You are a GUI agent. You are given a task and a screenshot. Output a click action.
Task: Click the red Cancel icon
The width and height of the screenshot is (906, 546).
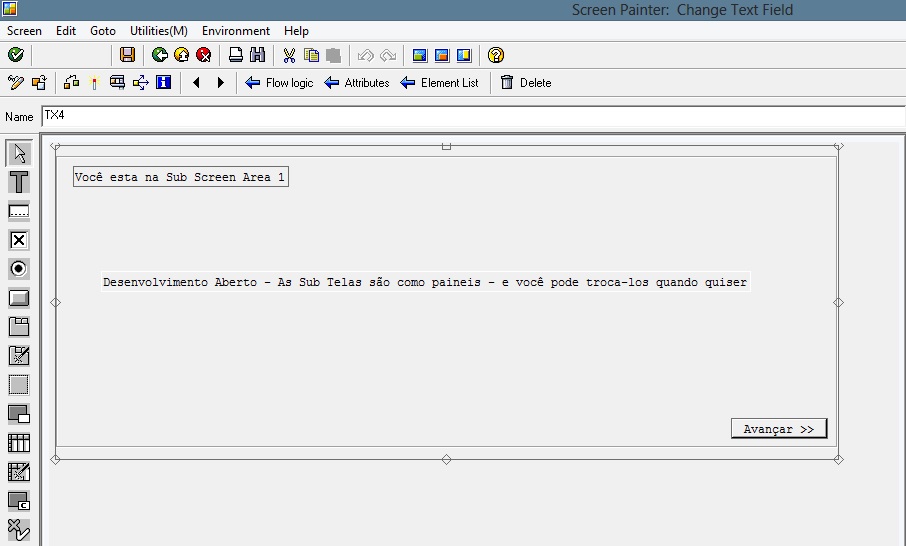pyautogui.click(x=204, y=55)
